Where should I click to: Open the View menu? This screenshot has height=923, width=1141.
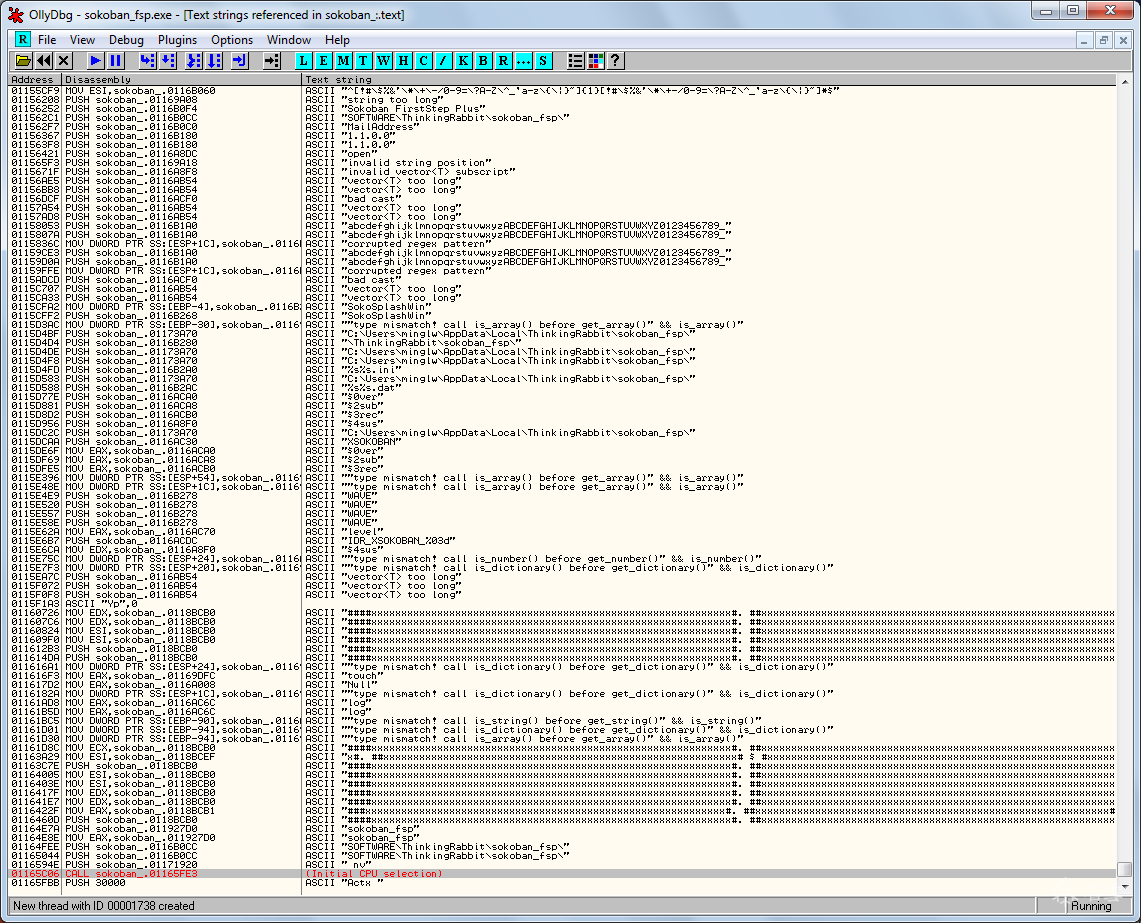tap(82, 40)
